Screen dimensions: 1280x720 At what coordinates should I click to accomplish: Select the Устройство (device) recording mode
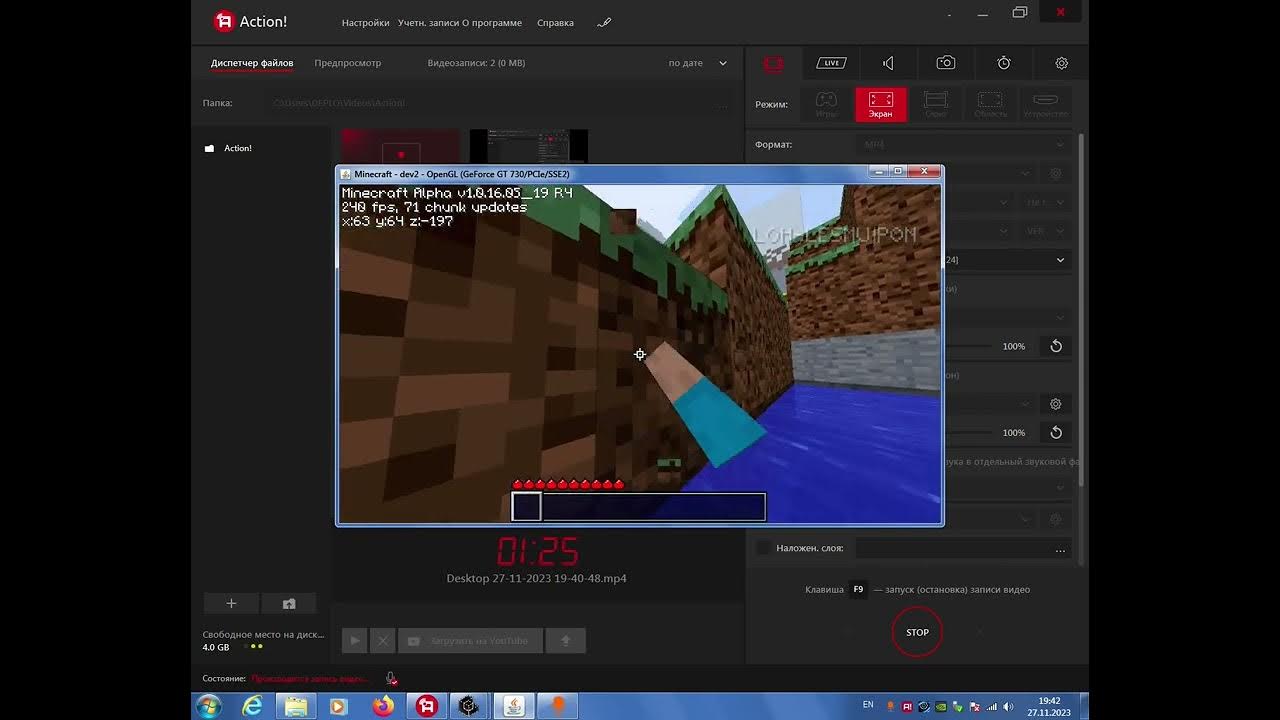point(1046,104)
